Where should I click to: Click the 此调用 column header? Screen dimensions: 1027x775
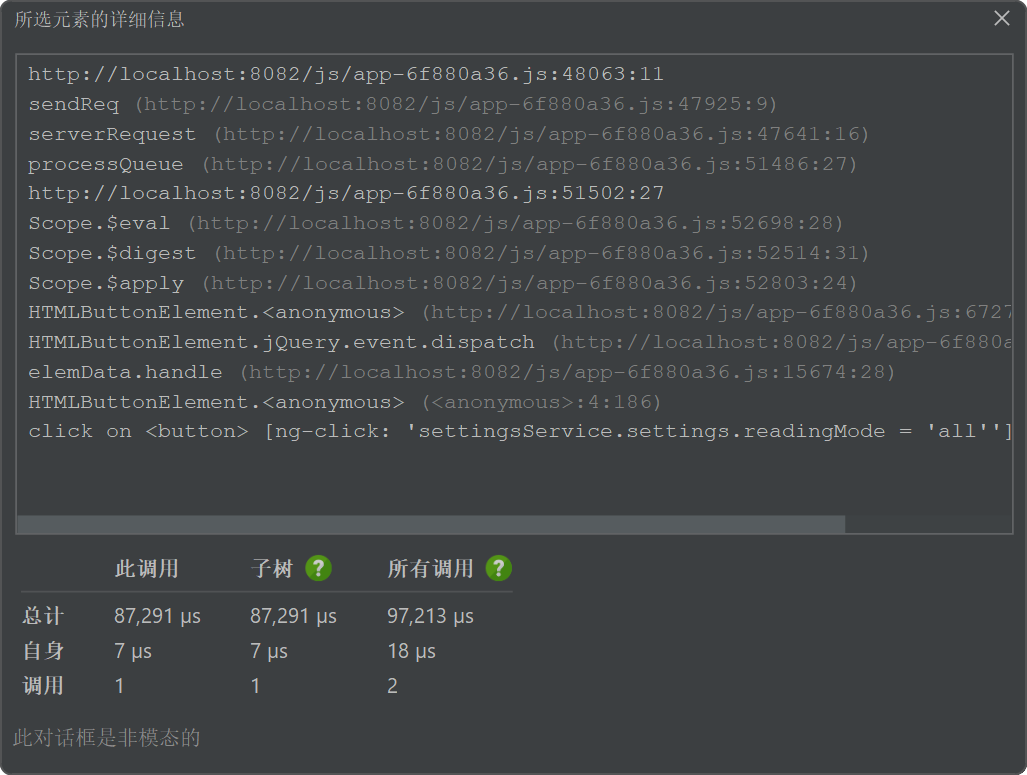pyautogui.click(x=146, y=568)
